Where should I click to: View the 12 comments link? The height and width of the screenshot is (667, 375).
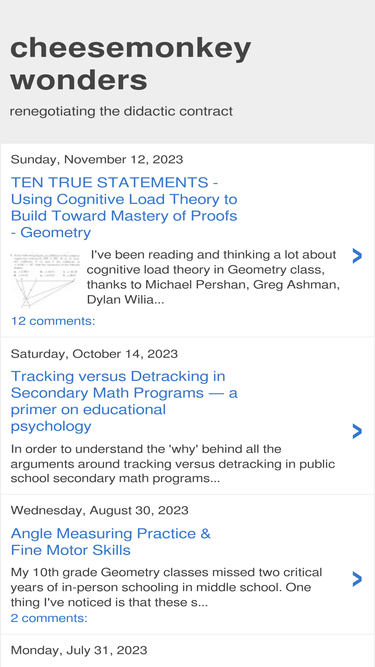click(x=53, y=321)
